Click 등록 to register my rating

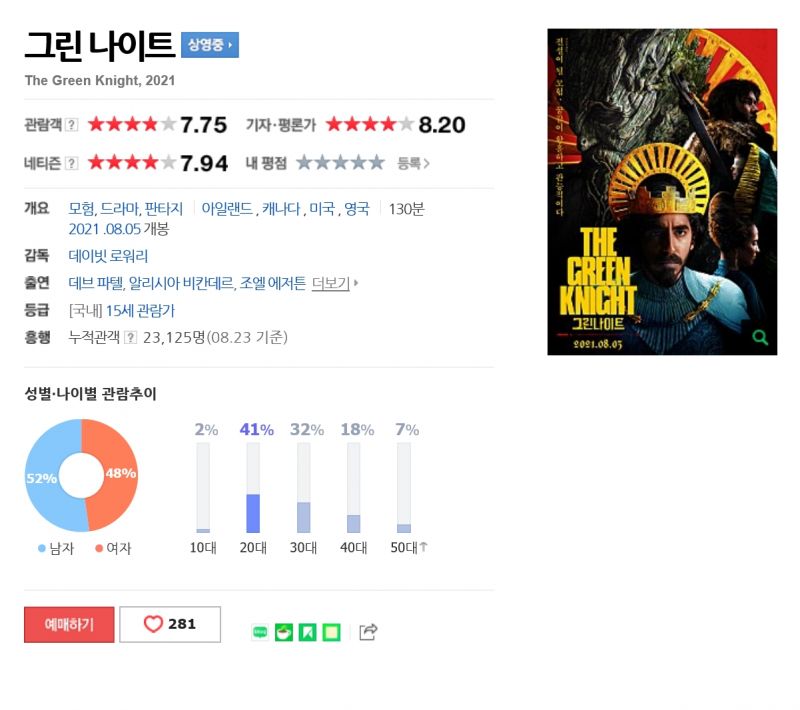pos(413,163)
